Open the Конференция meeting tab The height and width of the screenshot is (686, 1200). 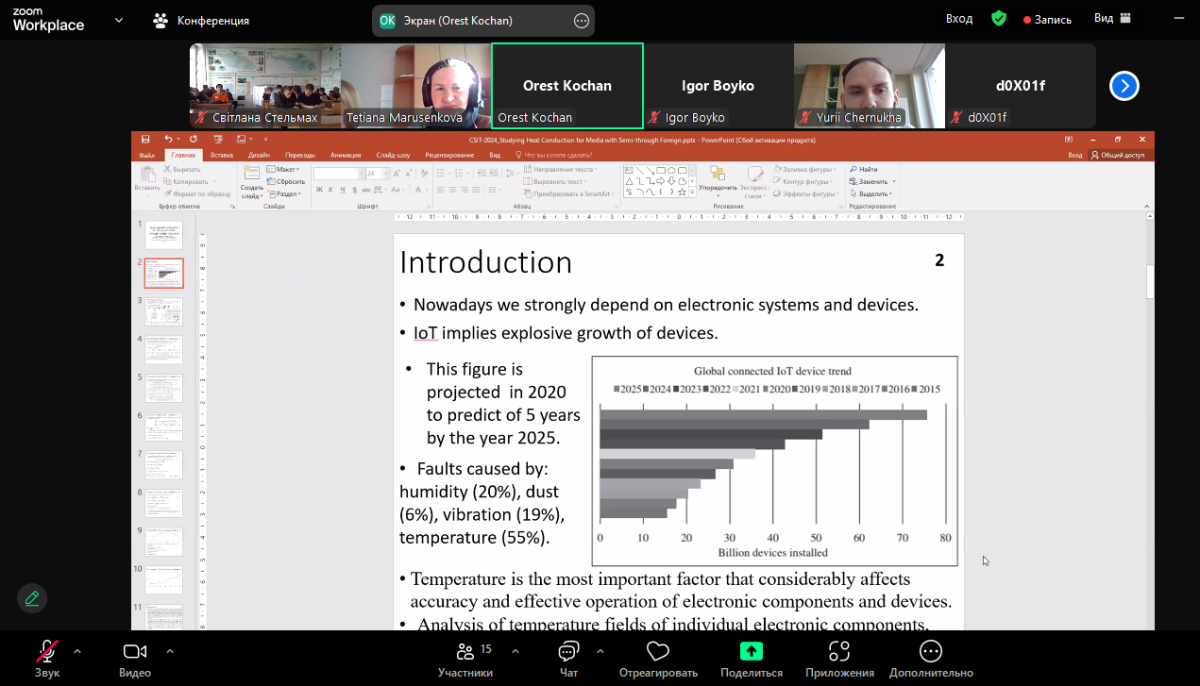pos(201,20)
